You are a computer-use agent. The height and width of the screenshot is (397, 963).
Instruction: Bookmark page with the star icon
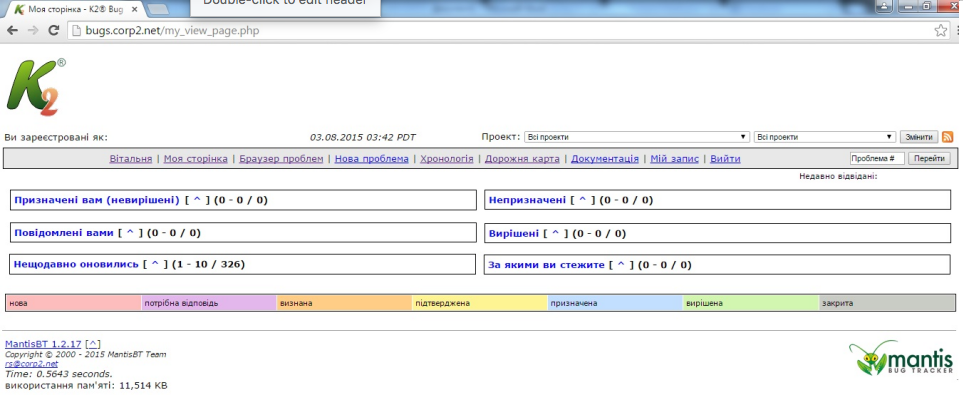[940, 30]
